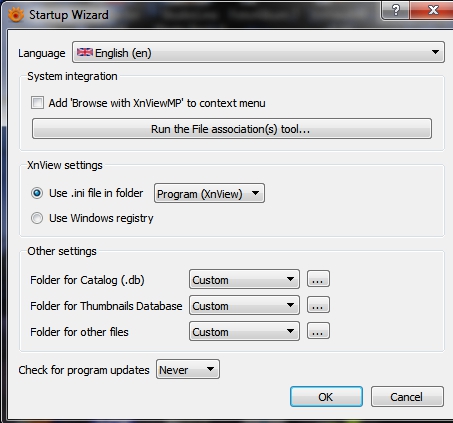Click the XnView logo icon in title bar
This screenshot has height=423, width=453.
tap(16, 15)
